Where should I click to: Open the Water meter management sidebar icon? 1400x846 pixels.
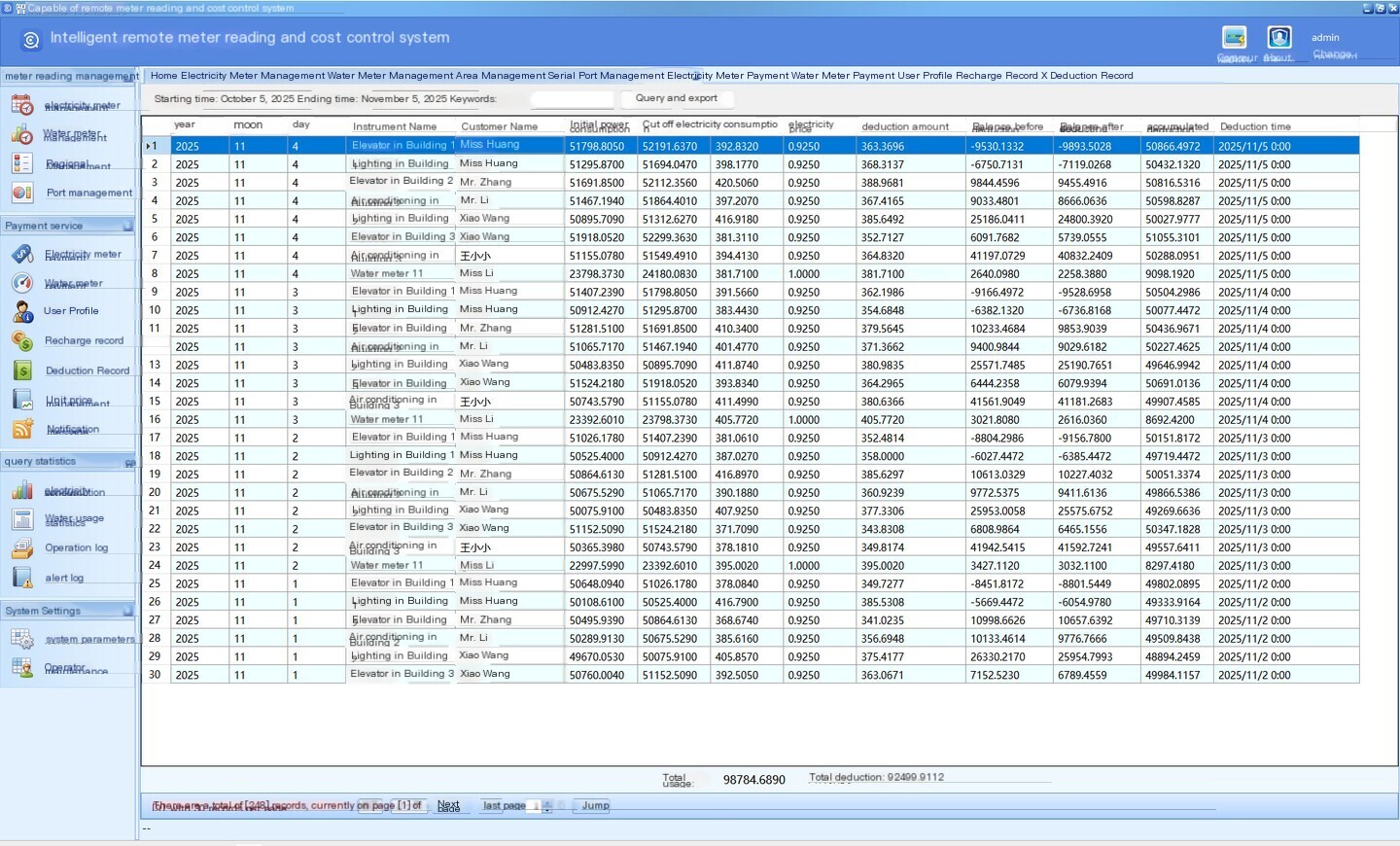coord(21,134)
